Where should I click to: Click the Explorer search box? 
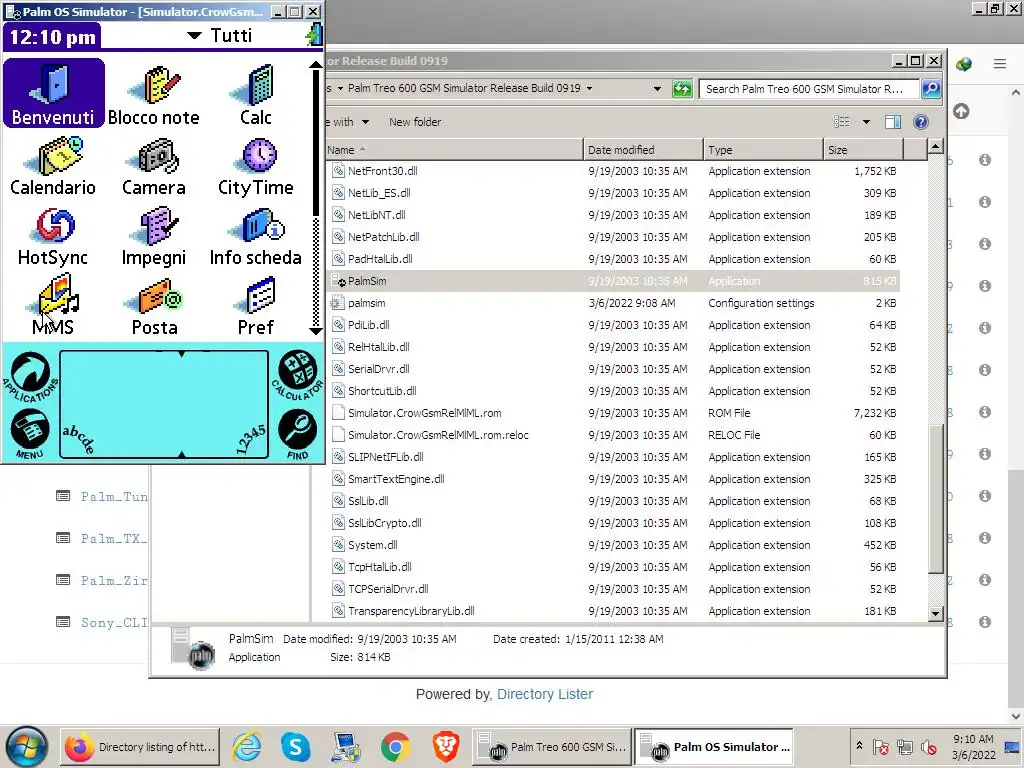808,89
